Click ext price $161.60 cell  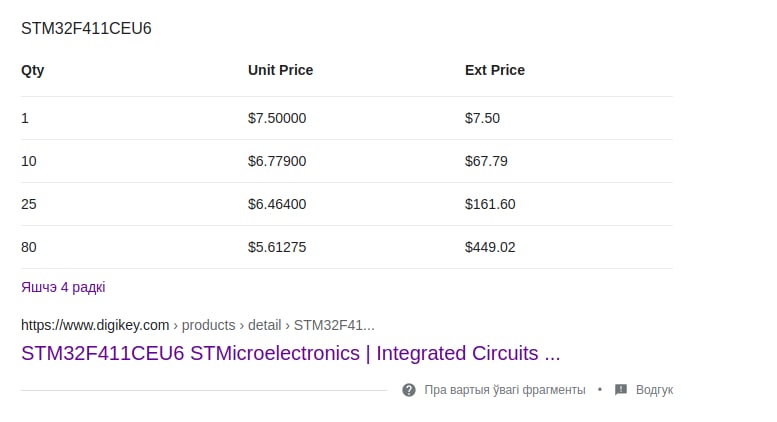(x=490, y=204)
